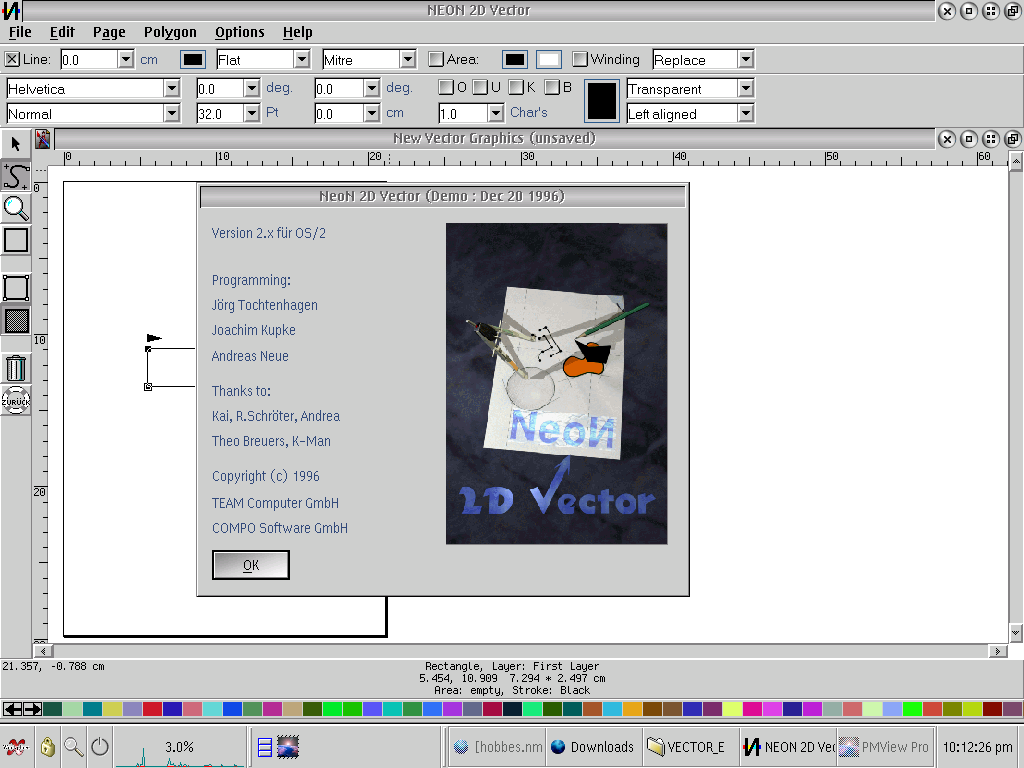Click the vertical scrollbar down arrow
This screenshot has width=1024, height=768.
coord(1016,632)
